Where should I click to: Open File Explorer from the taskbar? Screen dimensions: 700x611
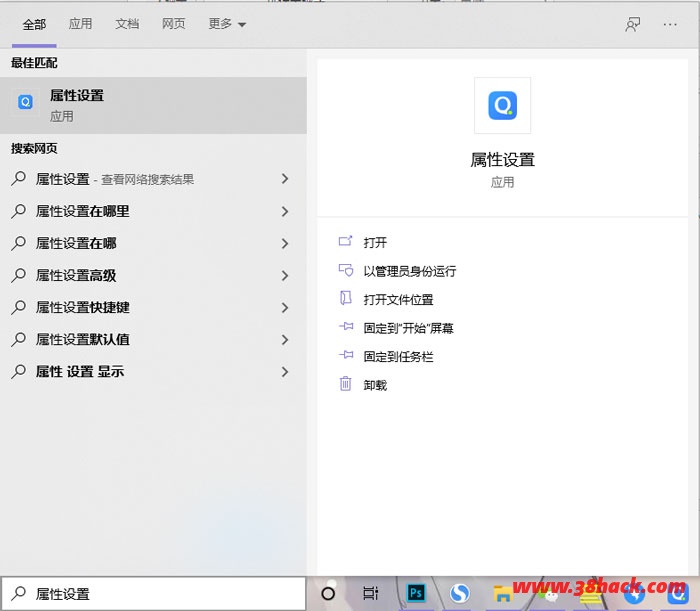(503, 594)
